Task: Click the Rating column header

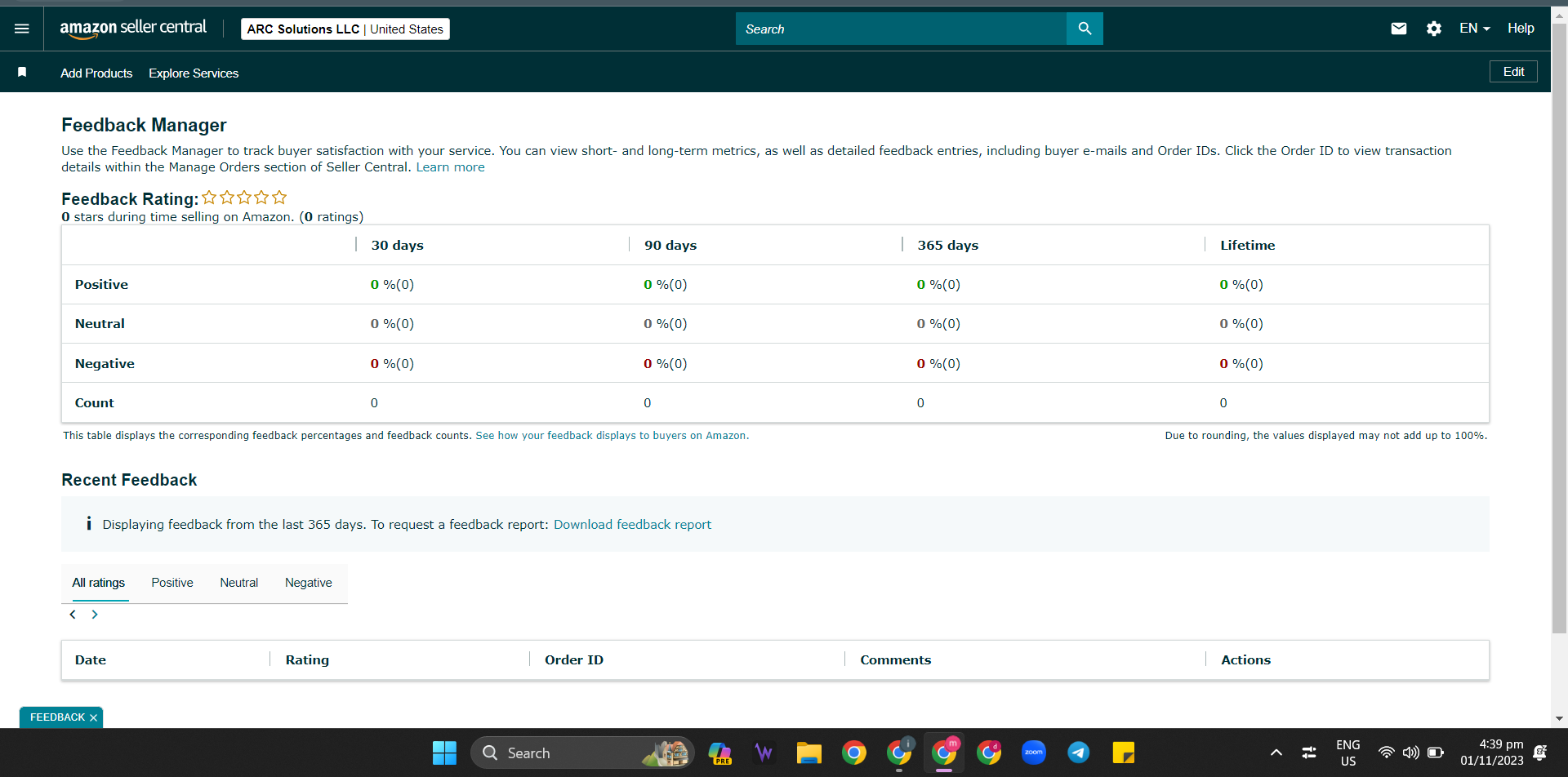Action: (x=307, y=660)
